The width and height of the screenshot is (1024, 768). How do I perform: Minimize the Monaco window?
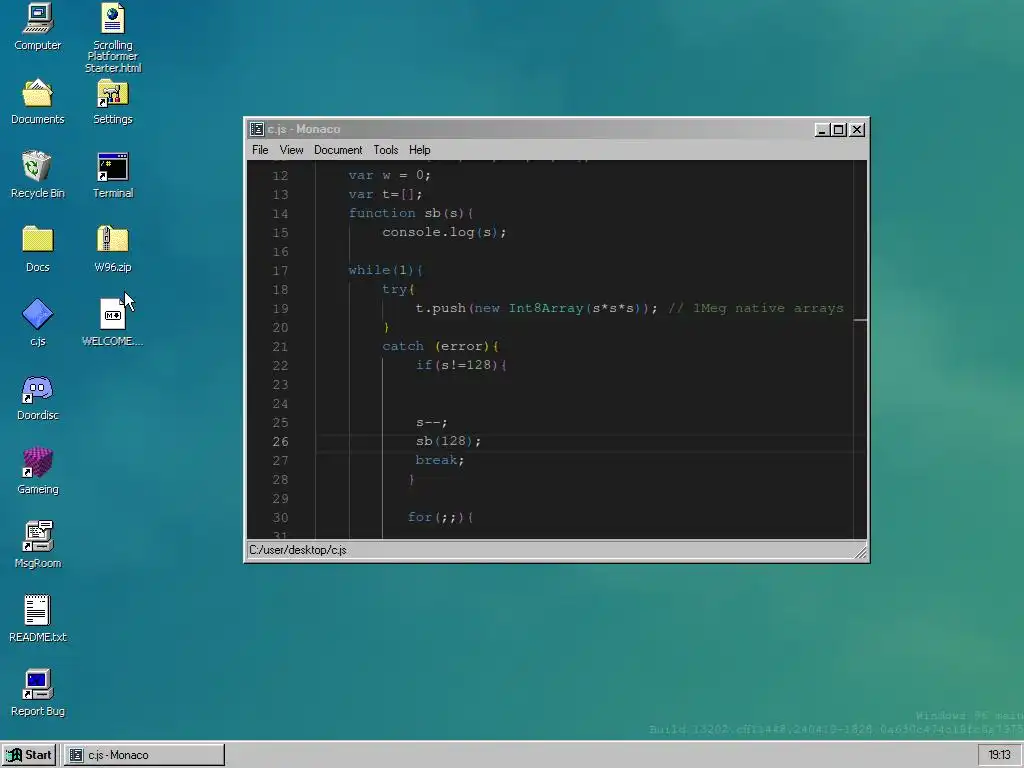[x=822, y=130]
